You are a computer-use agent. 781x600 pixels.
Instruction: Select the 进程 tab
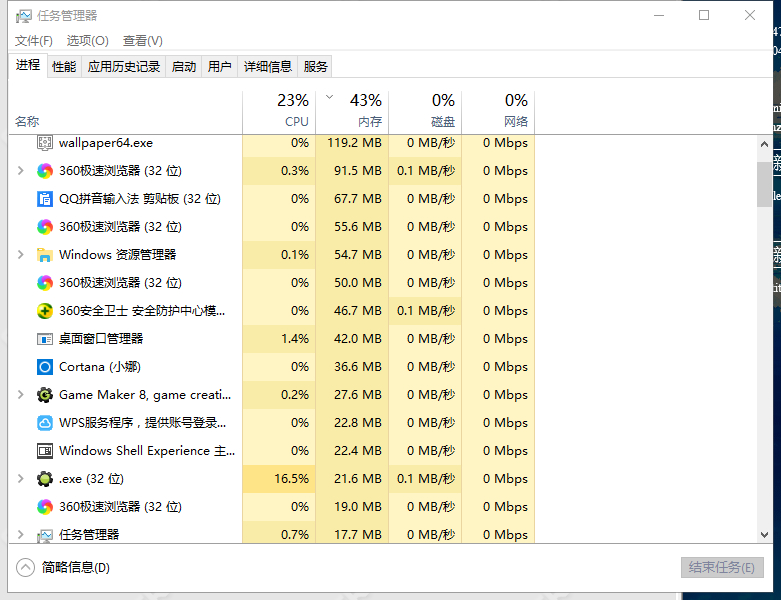pos(28,65)
